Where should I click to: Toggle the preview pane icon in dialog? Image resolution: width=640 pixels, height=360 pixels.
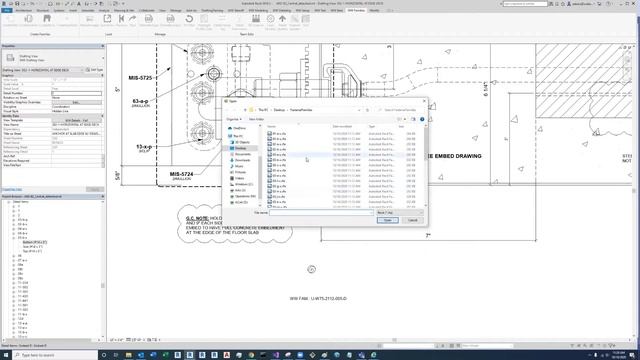point(413,119)
